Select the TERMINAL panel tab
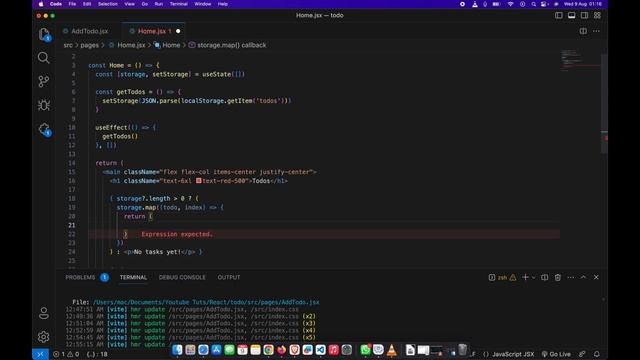 tap(133, 277)
